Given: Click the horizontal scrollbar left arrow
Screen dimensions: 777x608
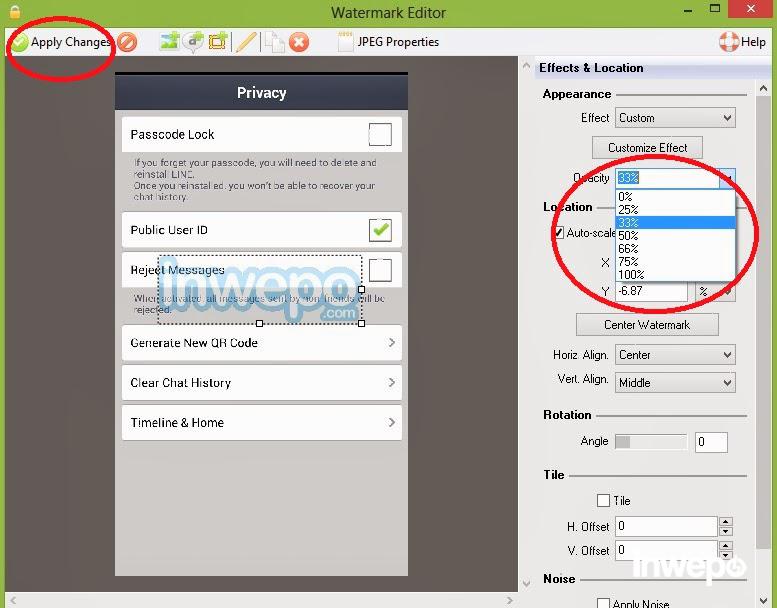Looking at the screenshot, I should coord(13,601).
